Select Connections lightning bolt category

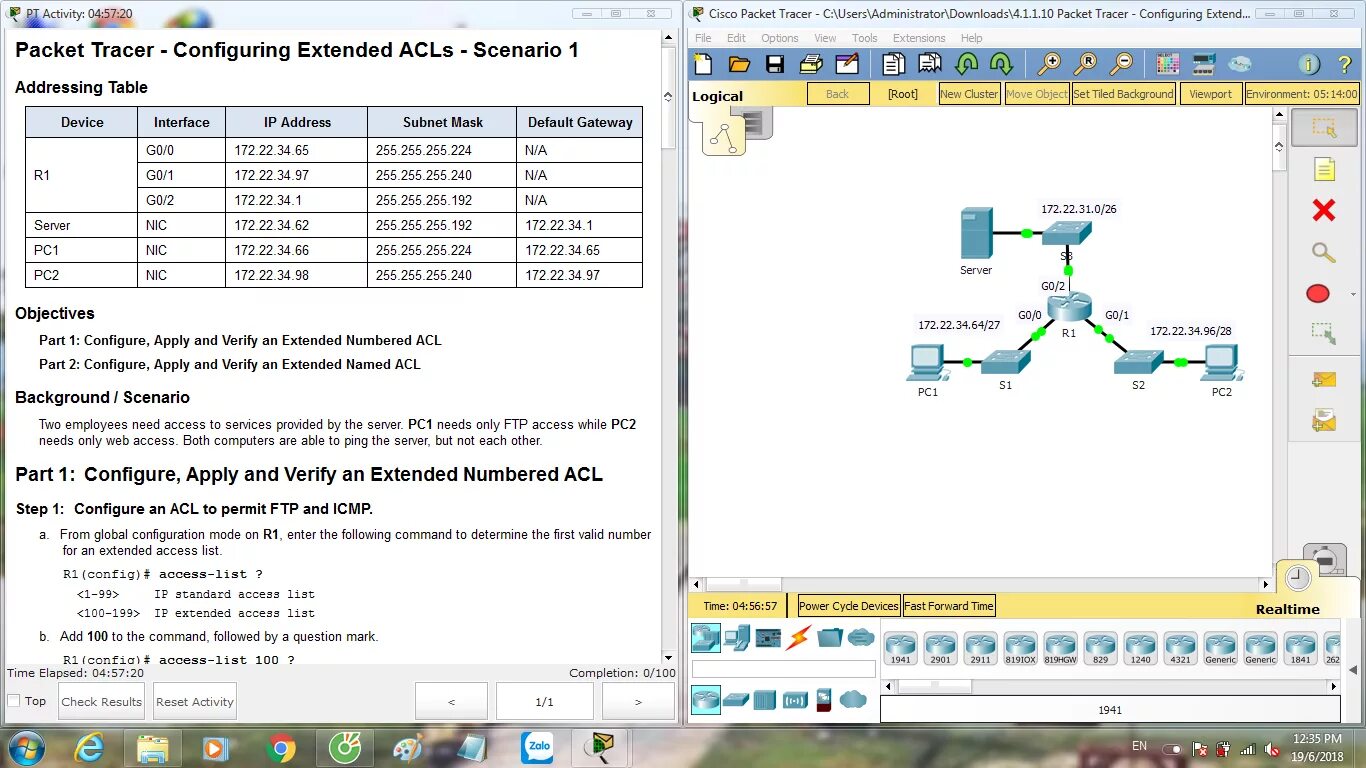798,637
